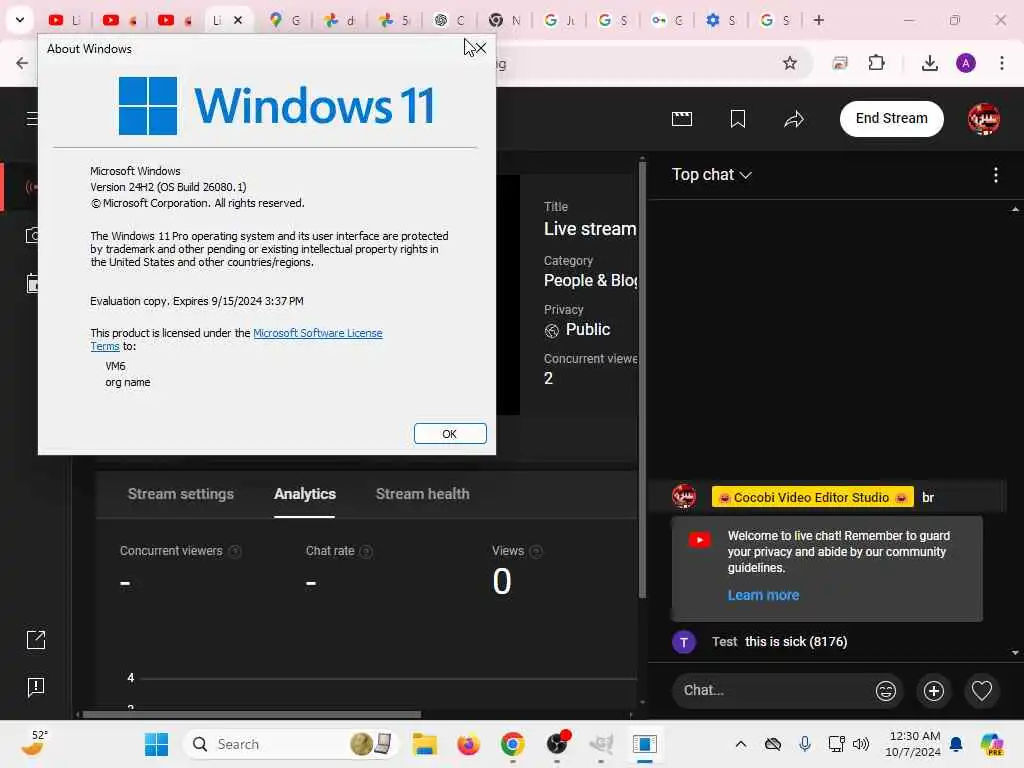Viewport: 1024px width, 768px height.
Task: Click the share stream arrow icon
Action: tap(793, 119)
